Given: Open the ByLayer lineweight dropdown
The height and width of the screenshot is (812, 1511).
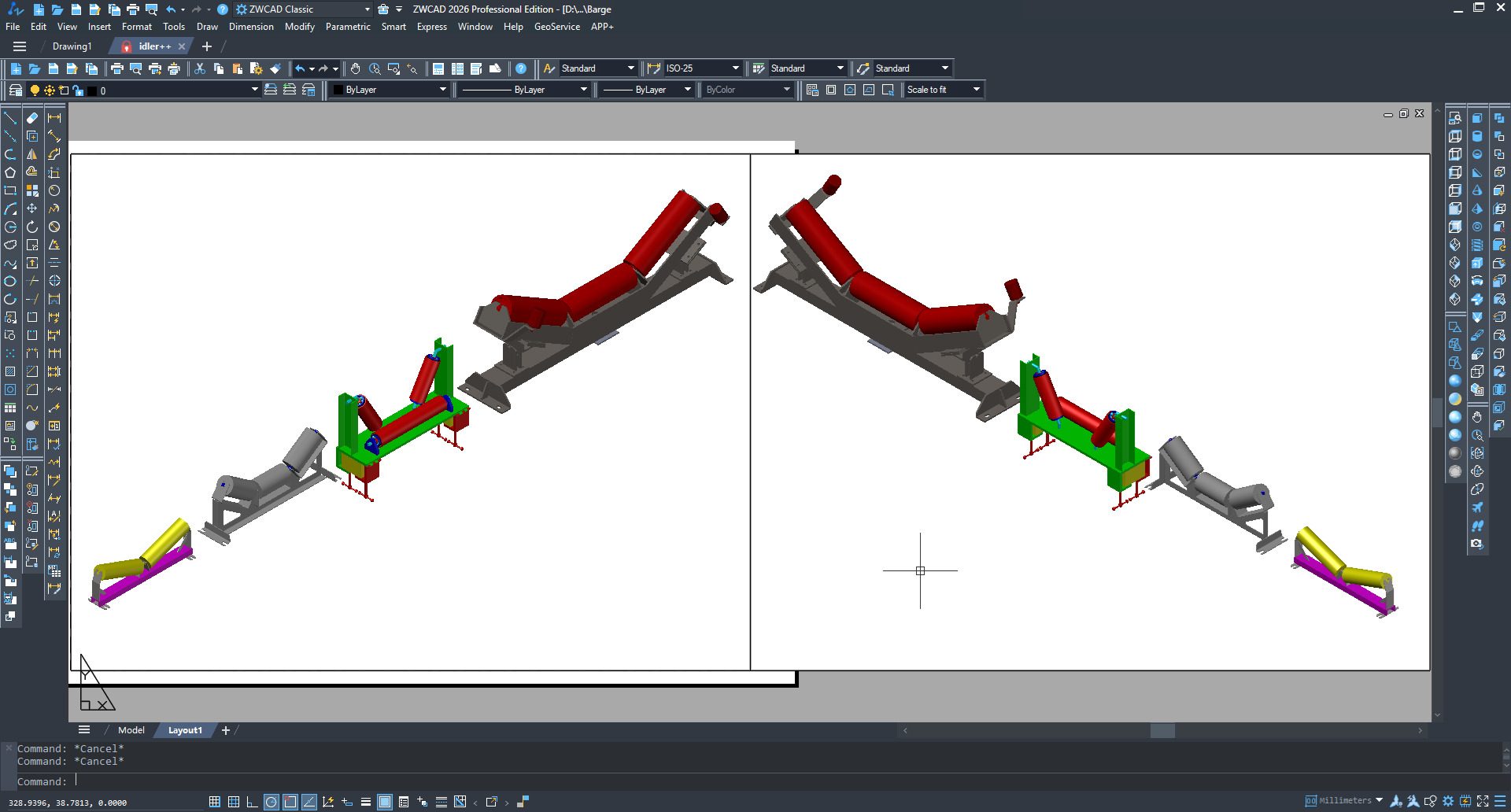Looking at the screenshot, I should (687, 90).
